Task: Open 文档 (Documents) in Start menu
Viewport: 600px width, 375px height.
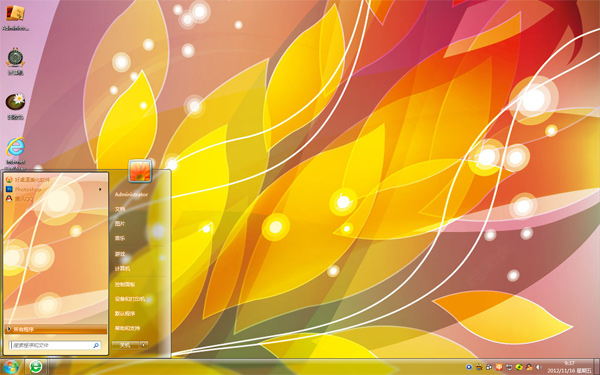Action: pos(120,209)
